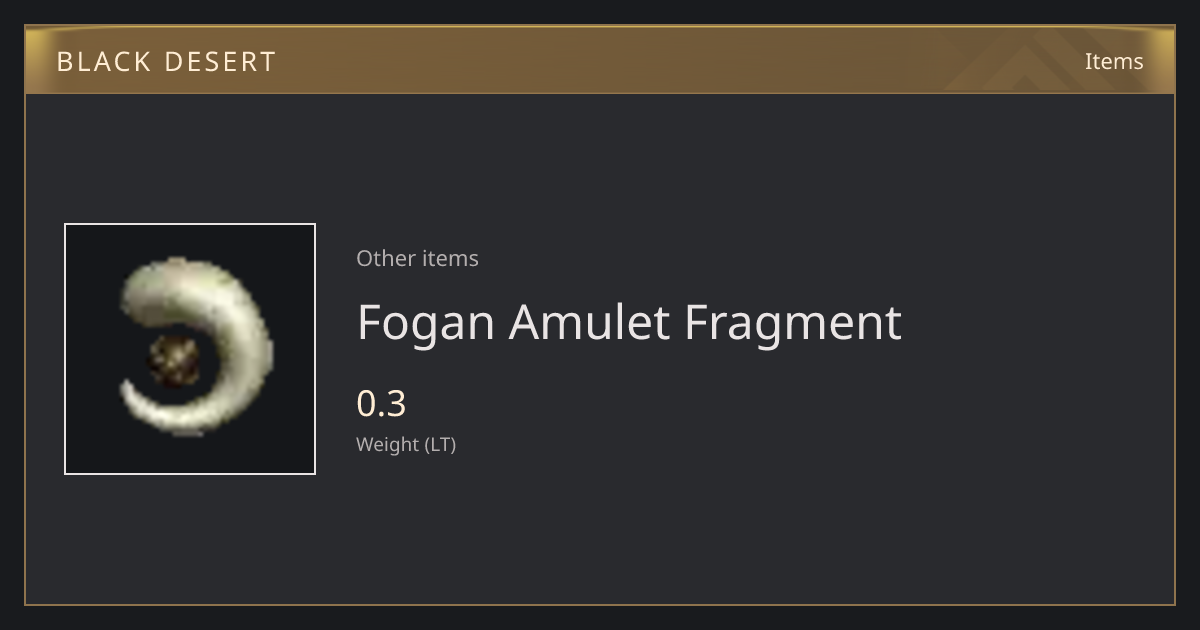Click the 0.3 weight value
Screen dimensions: 1200x630
coord(381,404)
